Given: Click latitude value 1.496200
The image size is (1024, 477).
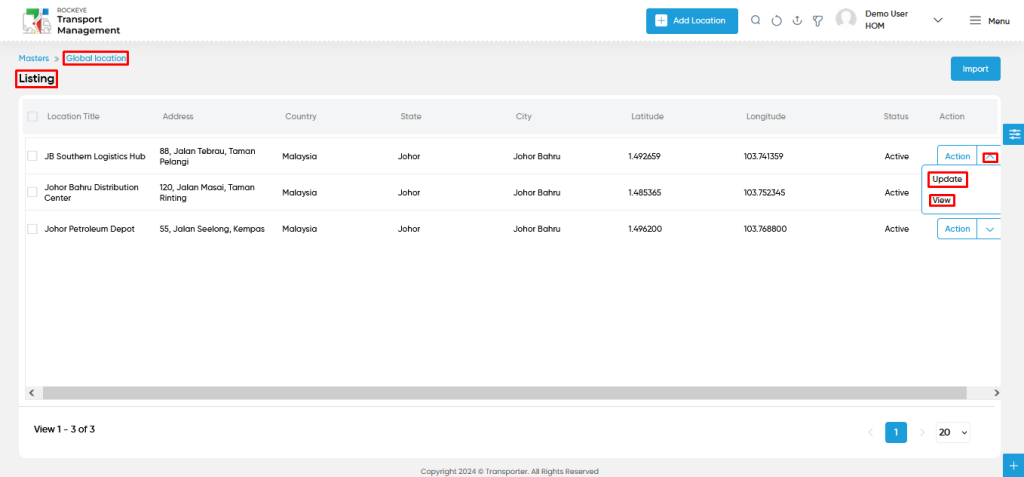Looking at the screenshot, I should coord(644,229).
